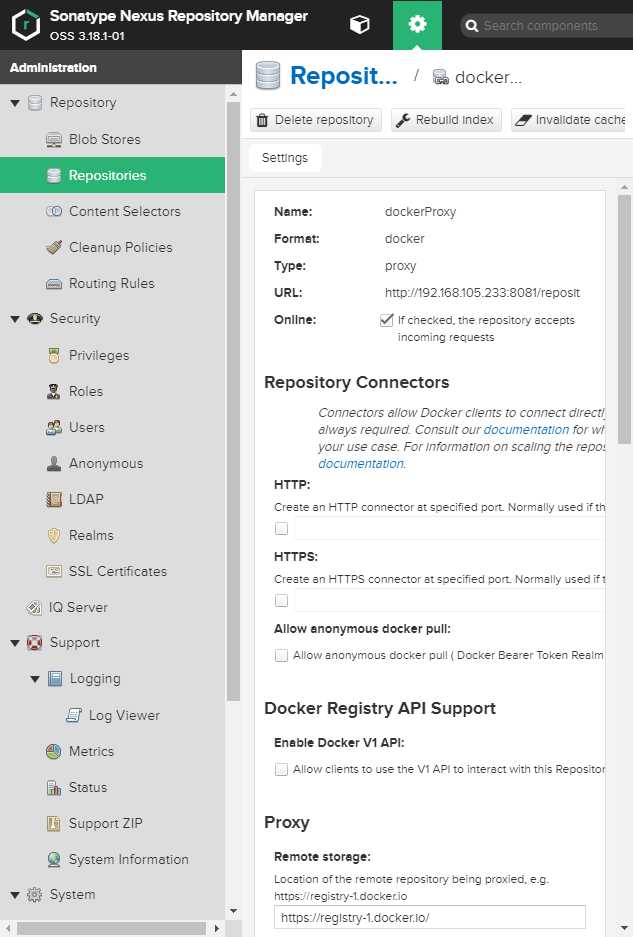
Task: Click the HTTPS port input field
Action: point(448,600)
